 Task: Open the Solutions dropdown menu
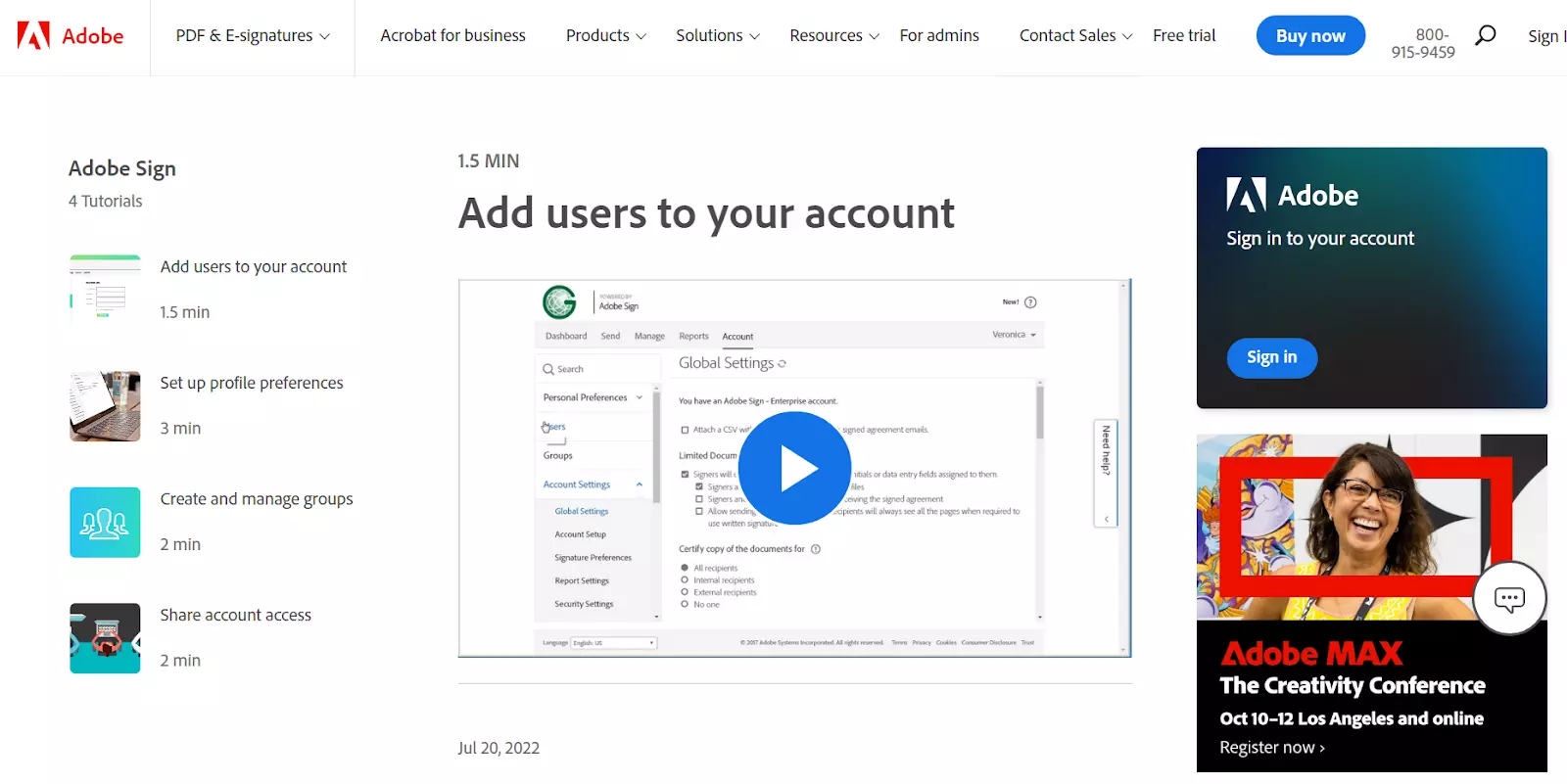tap(717, 36)
